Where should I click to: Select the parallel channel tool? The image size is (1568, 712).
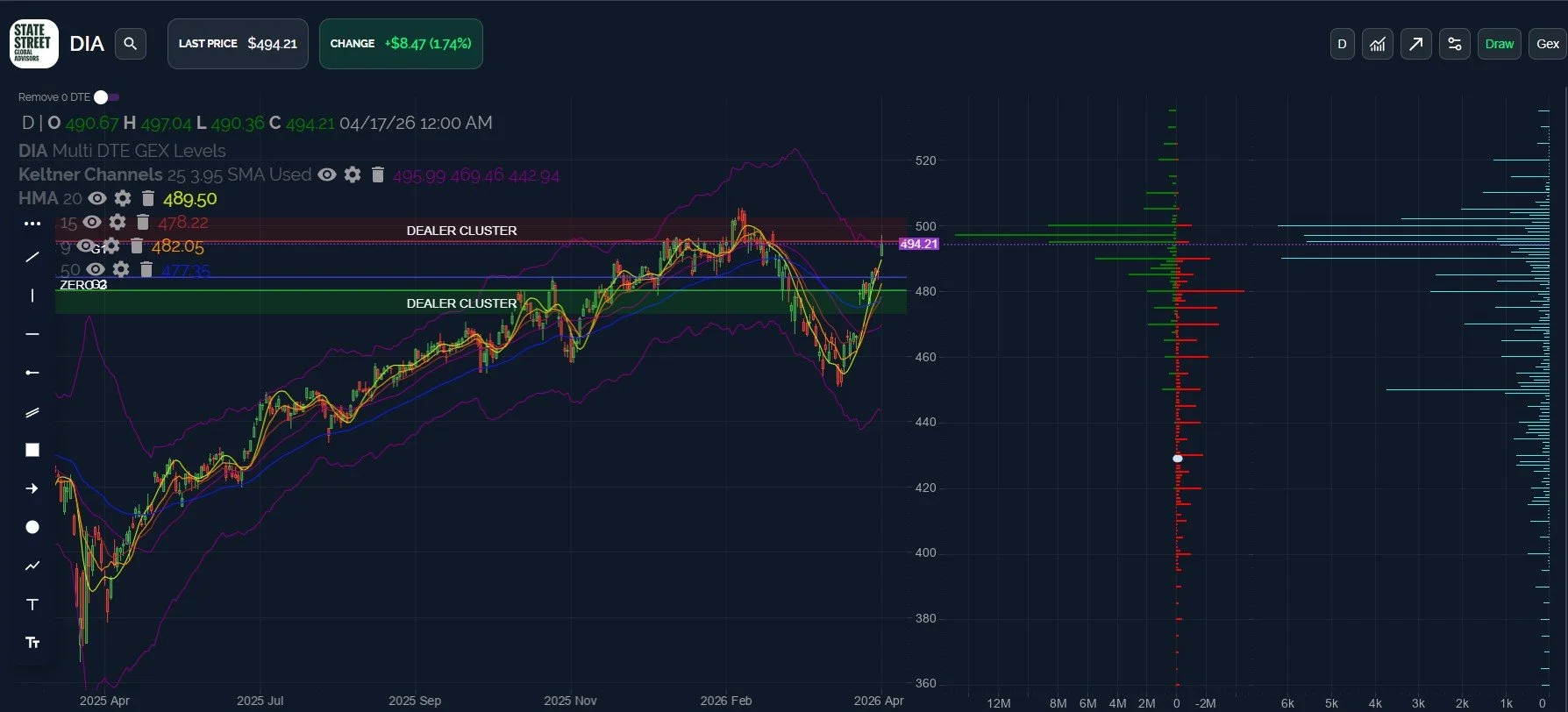(x=32, y=411)
